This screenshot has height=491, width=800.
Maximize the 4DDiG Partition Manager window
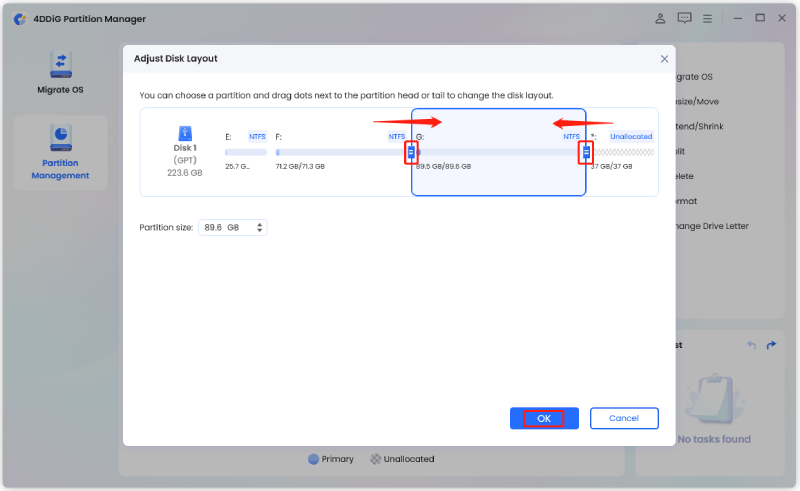[760, 18]
